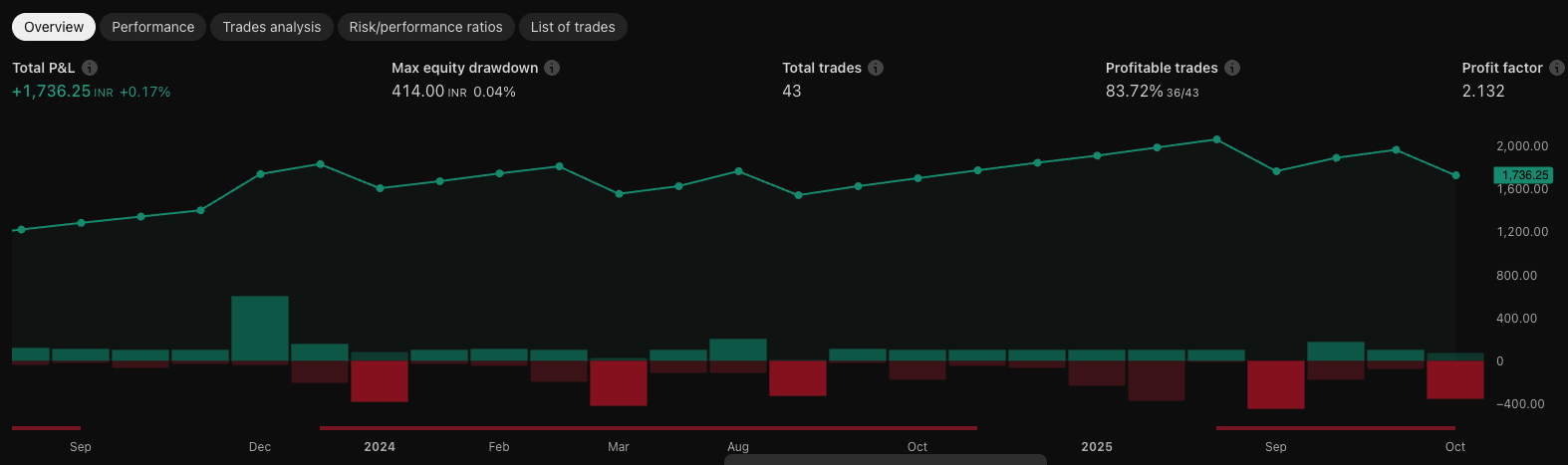Image resolution: width=1568 pixels, height=465 pixels.
Task: Click the 83.72% profitable trades value
Action: pyautogui.click(x=1135, y=91)
